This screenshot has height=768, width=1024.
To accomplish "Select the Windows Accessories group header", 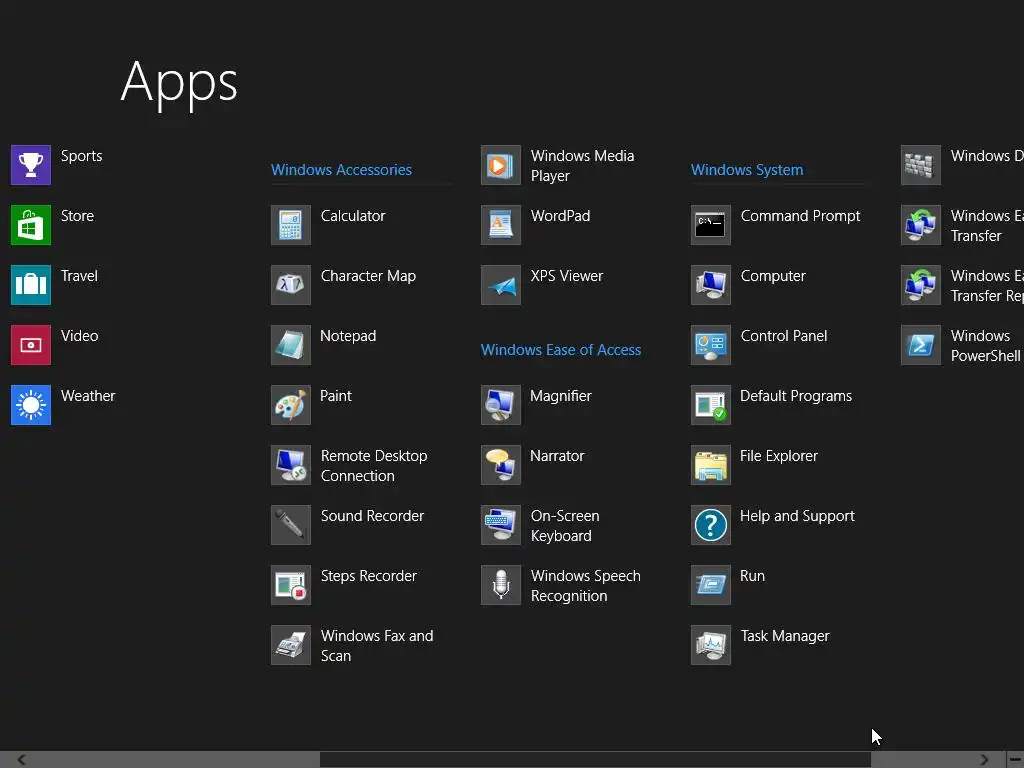I will pos(341,170).
